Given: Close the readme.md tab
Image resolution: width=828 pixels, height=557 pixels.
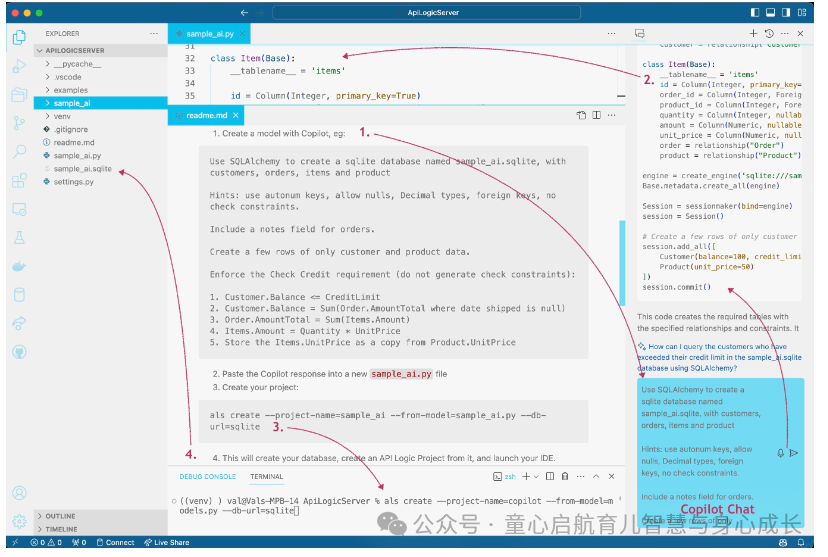Looking at the screenshot, I should [x=236, y=115].
